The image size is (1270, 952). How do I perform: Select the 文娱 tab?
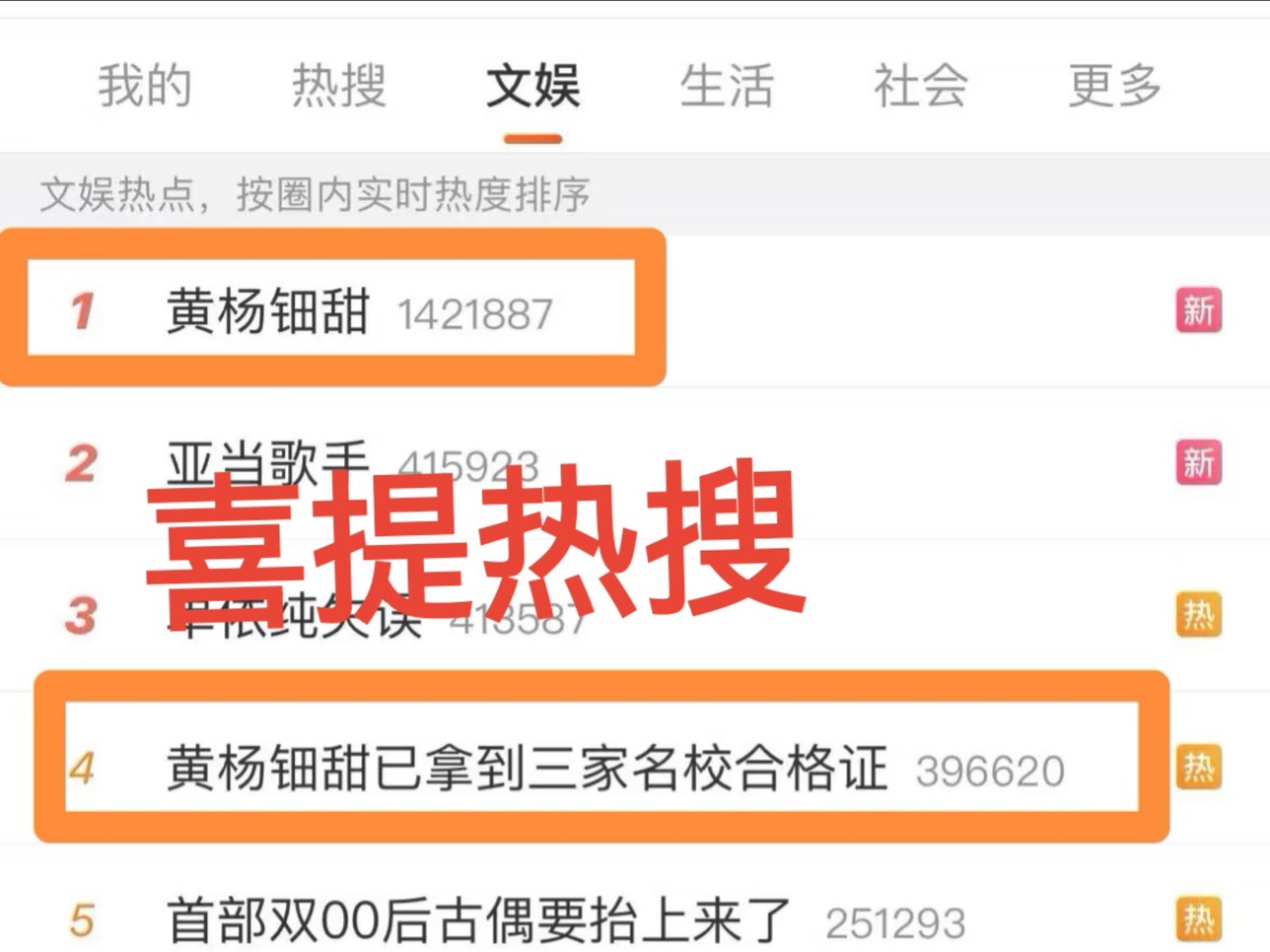point(533,86)
